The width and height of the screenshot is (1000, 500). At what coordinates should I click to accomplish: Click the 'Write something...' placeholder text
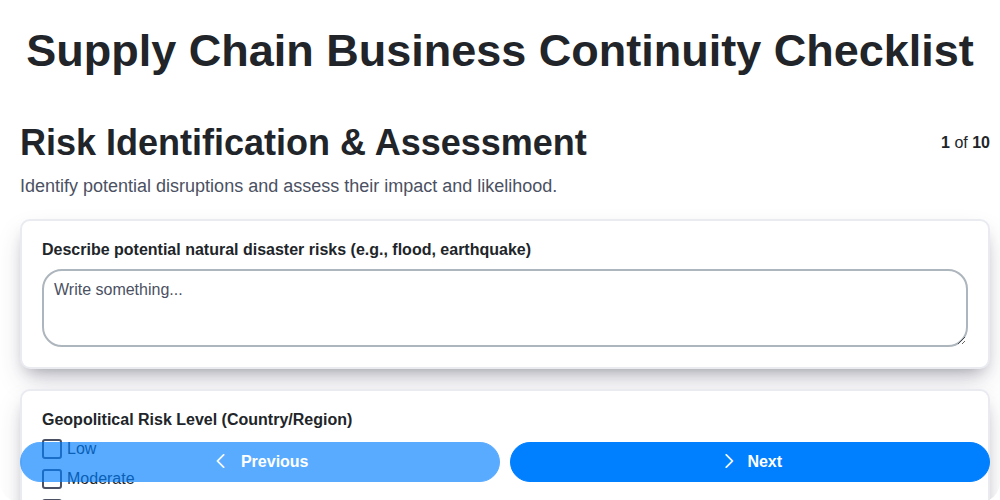(x=118, y=290)
